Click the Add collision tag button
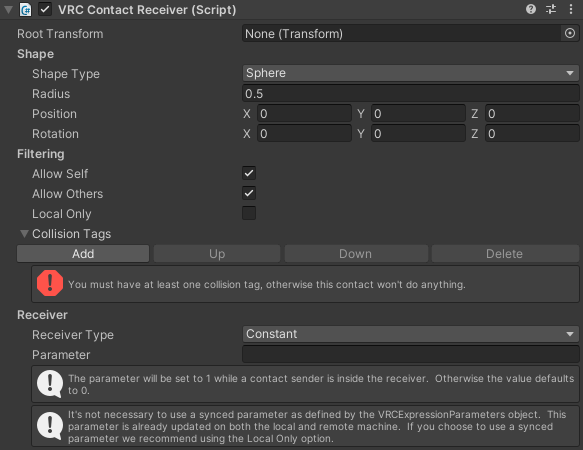The image size is (583, 450). 83,254
